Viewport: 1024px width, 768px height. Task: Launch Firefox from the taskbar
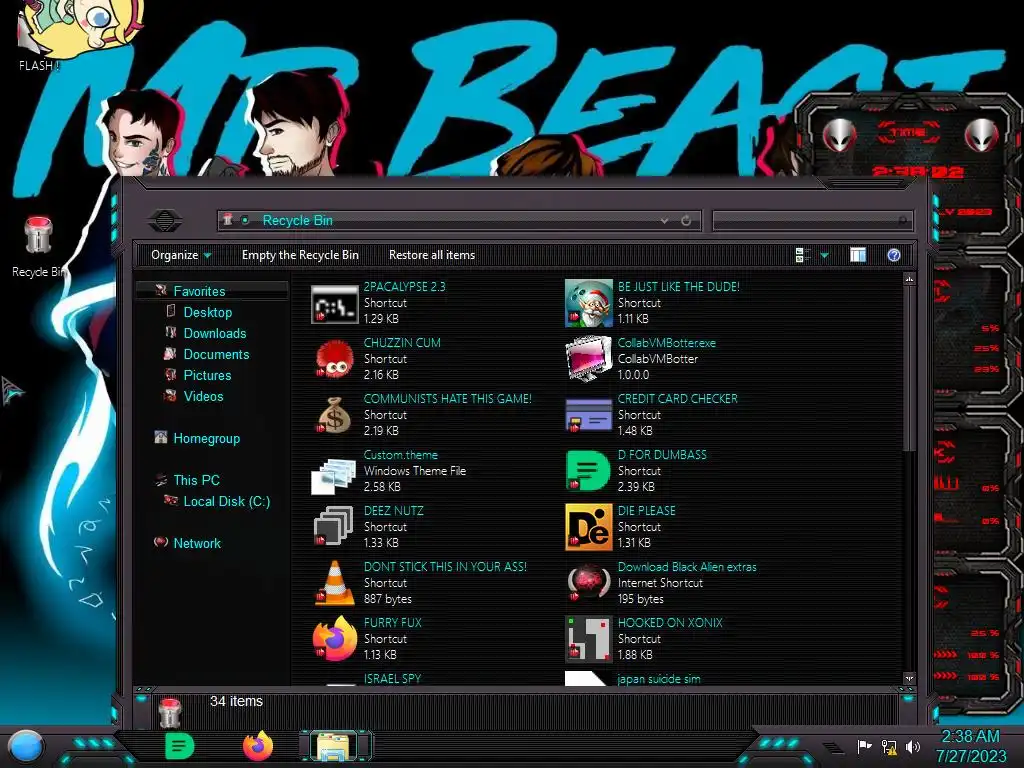tap(258, 746)
